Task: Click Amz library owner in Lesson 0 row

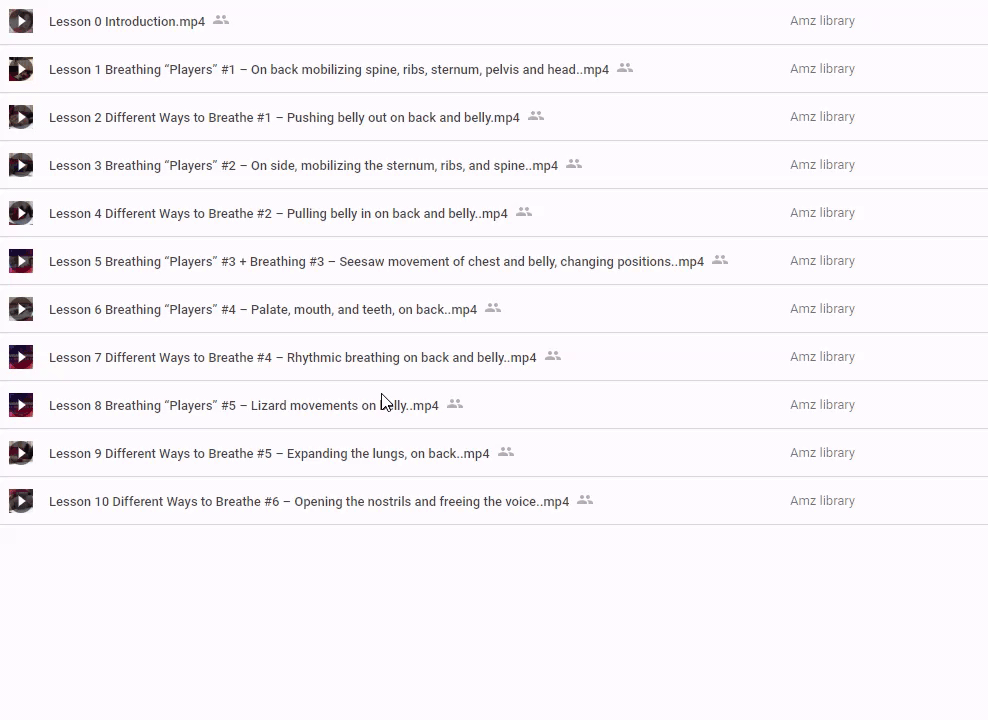Action: click(x=822, y=21)
